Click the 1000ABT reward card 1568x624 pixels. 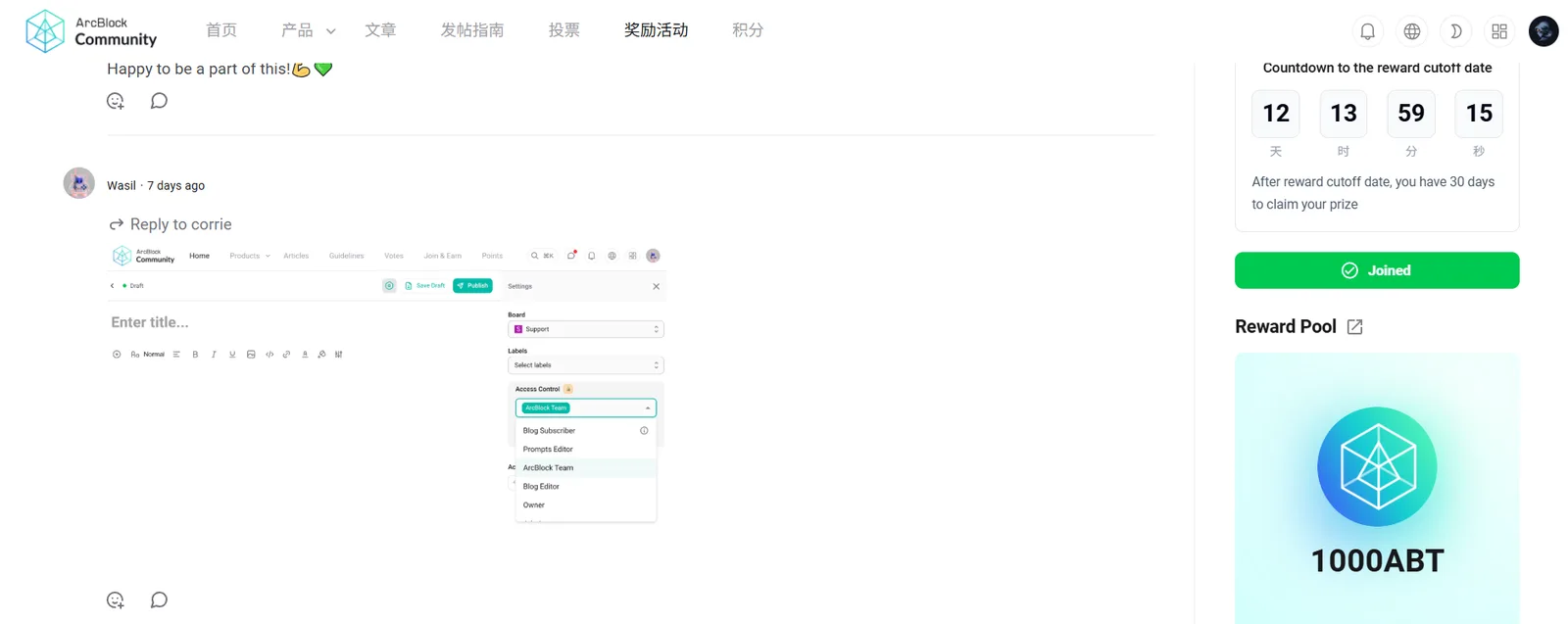coord(1377,489)
